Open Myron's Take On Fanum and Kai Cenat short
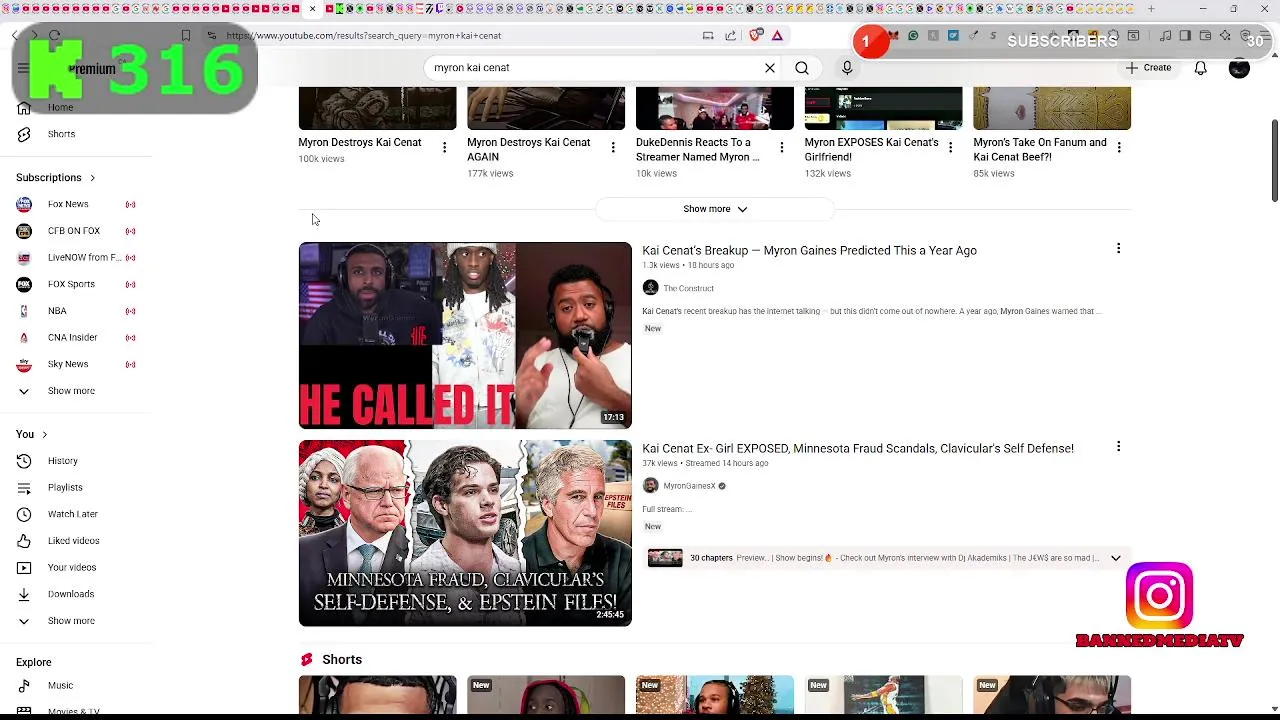This screenshot has width=1280, height=720. point(1040,150)
